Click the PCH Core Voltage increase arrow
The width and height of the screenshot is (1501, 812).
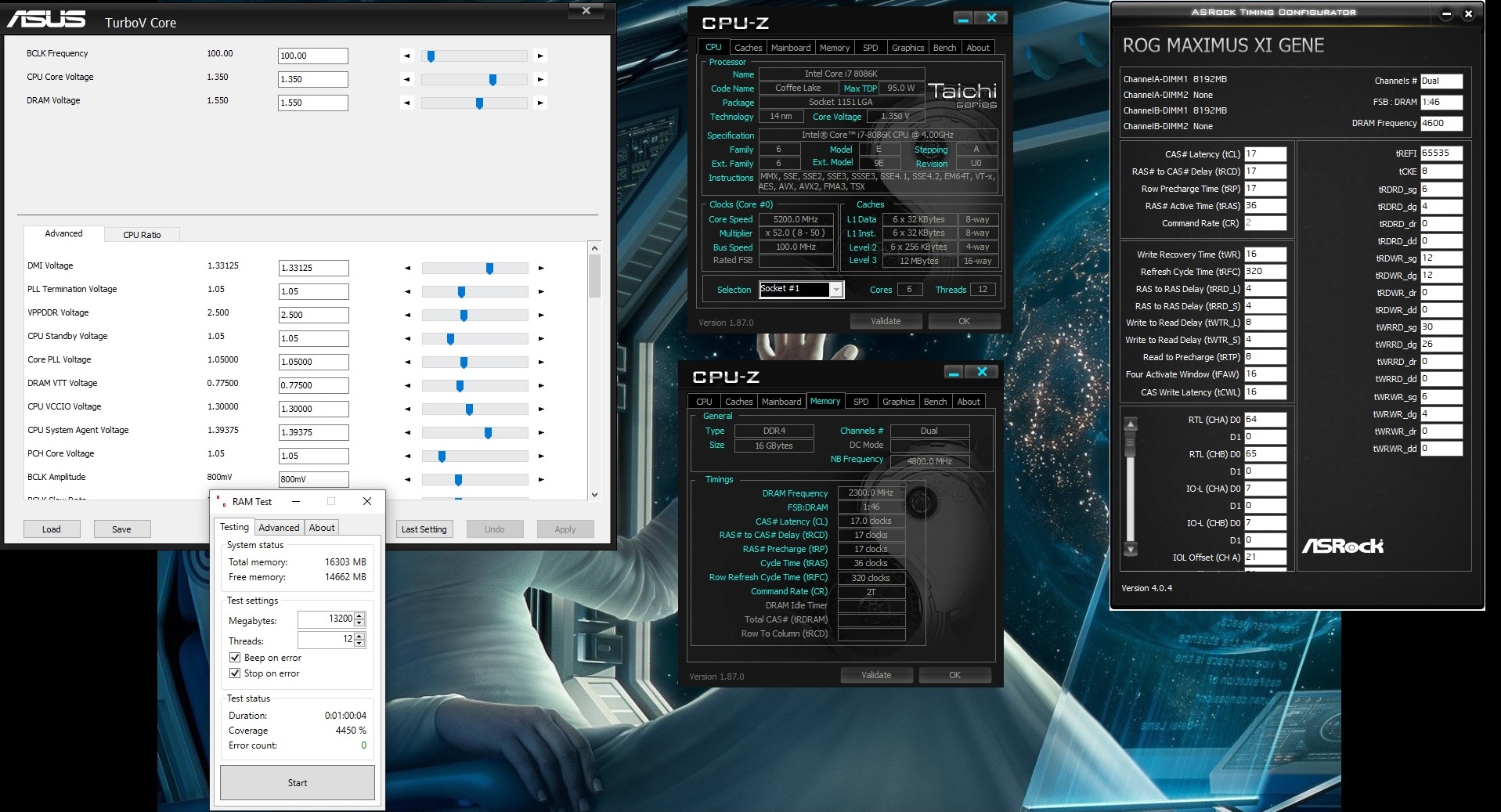[541, 456]
